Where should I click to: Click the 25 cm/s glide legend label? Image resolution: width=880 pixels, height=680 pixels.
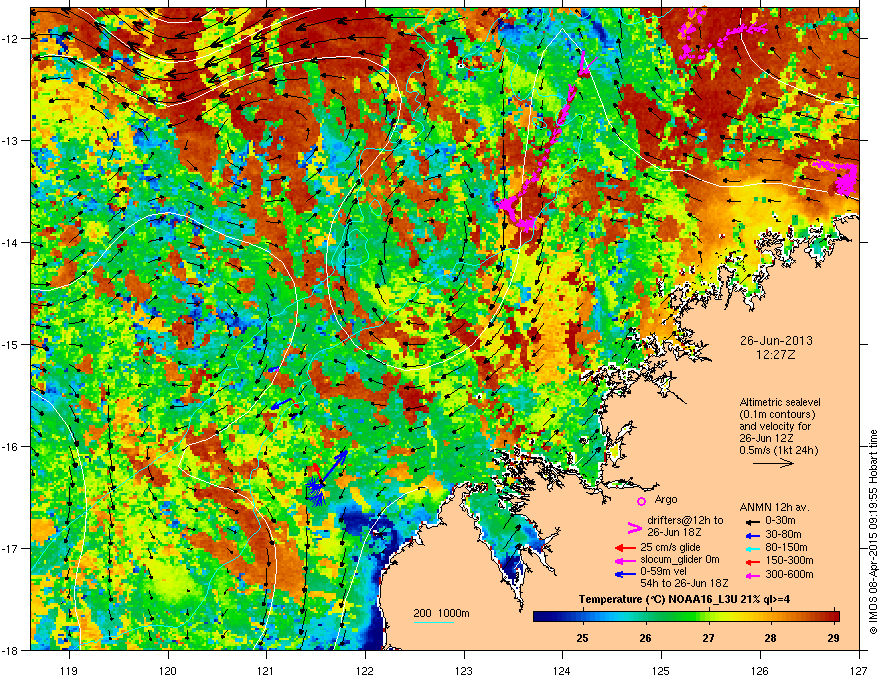click(x=671, y=547)
